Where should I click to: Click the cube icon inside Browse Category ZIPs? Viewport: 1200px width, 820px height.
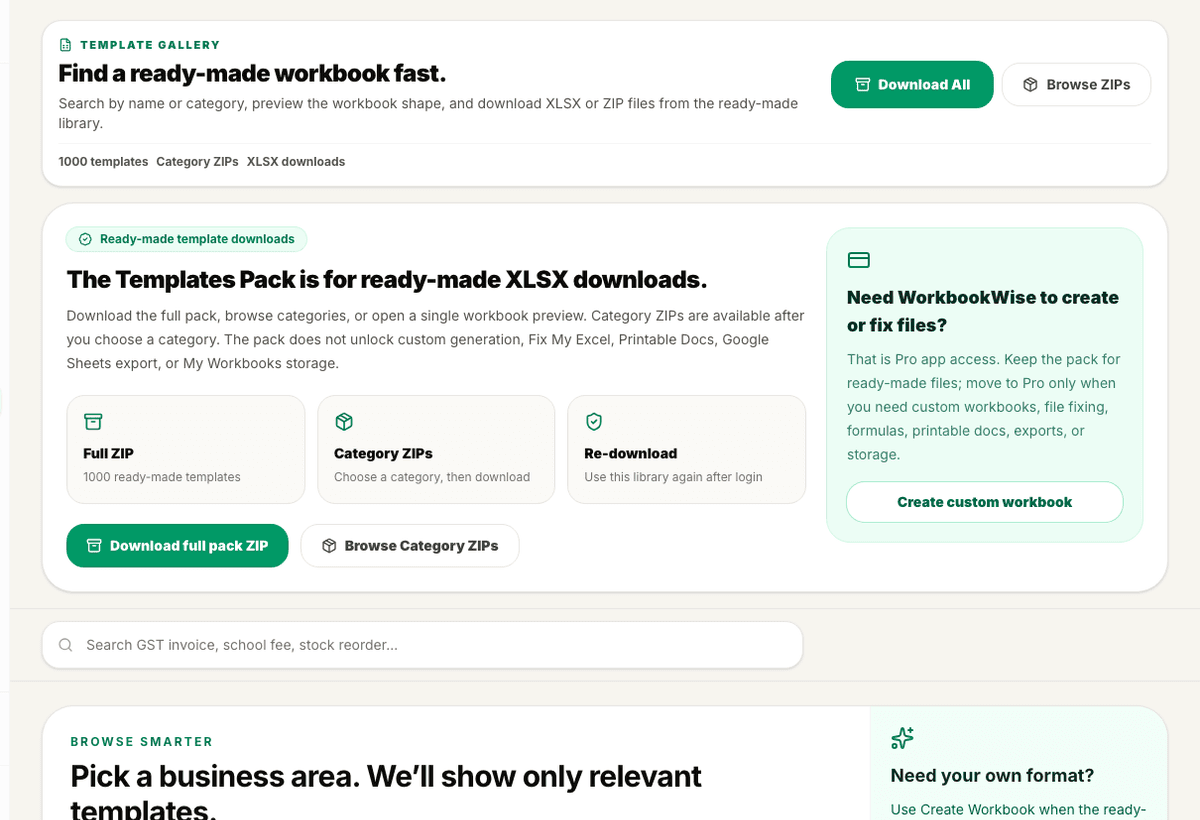[329, 546]
